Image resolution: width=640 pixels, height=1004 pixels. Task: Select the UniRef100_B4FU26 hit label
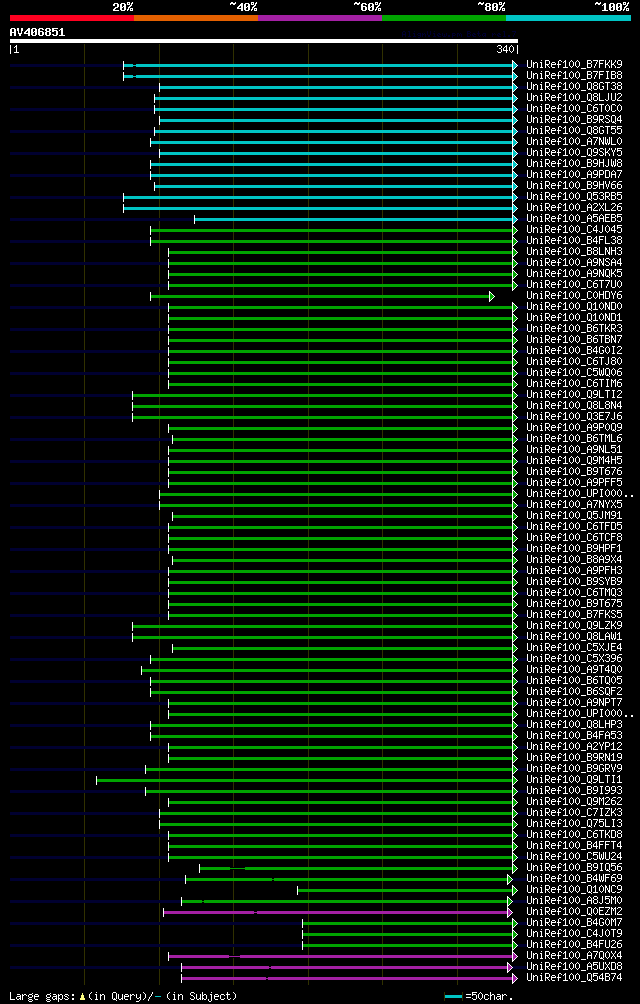(574, 944)
